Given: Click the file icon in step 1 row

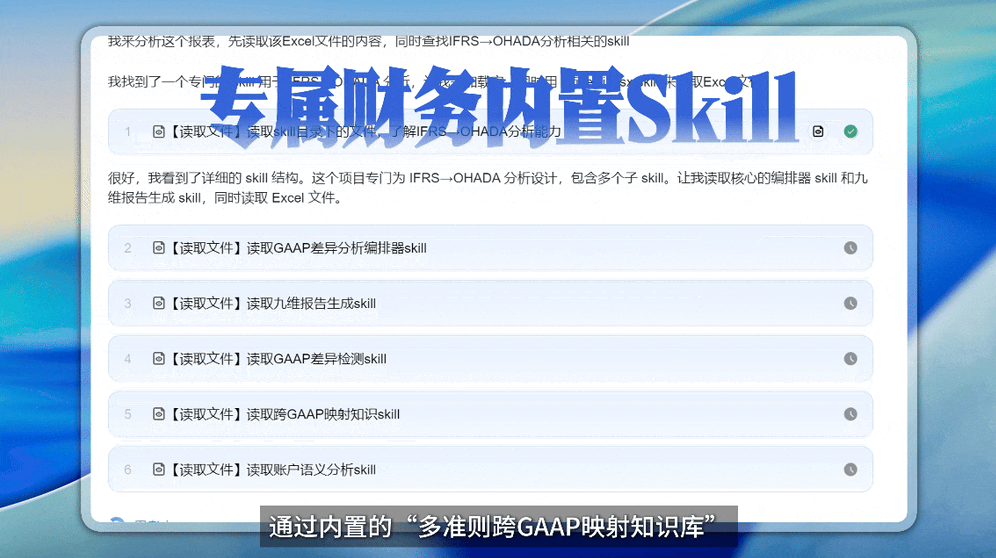Looking at the screenshot, I should pyautogui.click(x=159, y=132).
